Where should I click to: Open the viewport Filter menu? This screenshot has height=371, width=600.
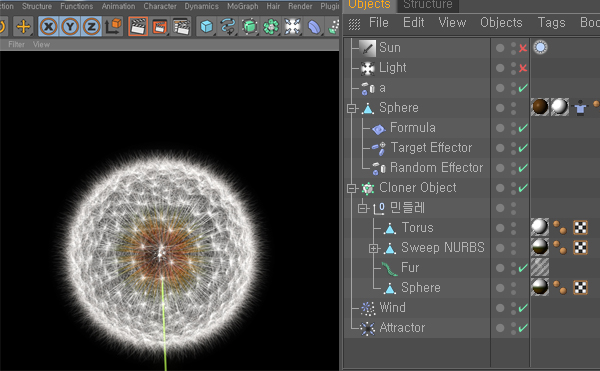click(16, 44)
